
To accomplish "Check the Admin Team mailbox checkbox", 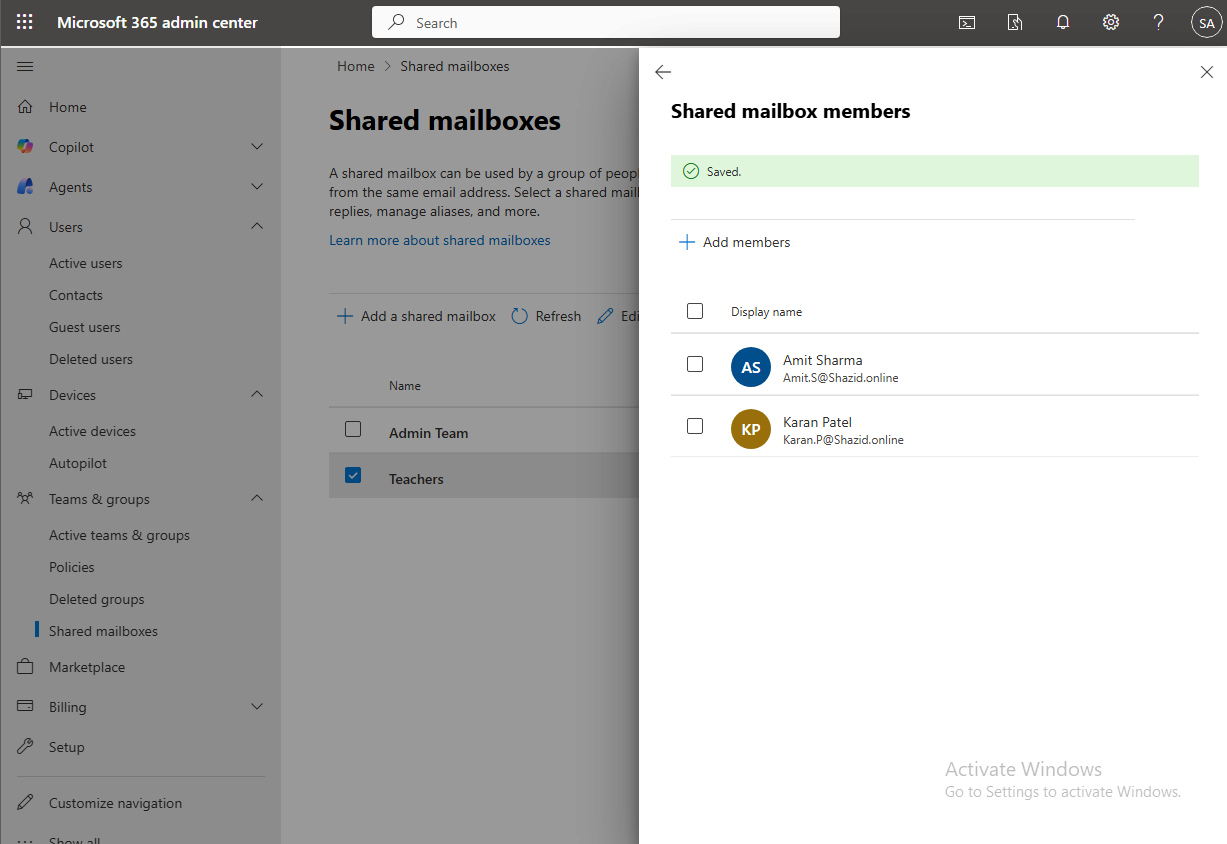I will click(x=353, y=429).
